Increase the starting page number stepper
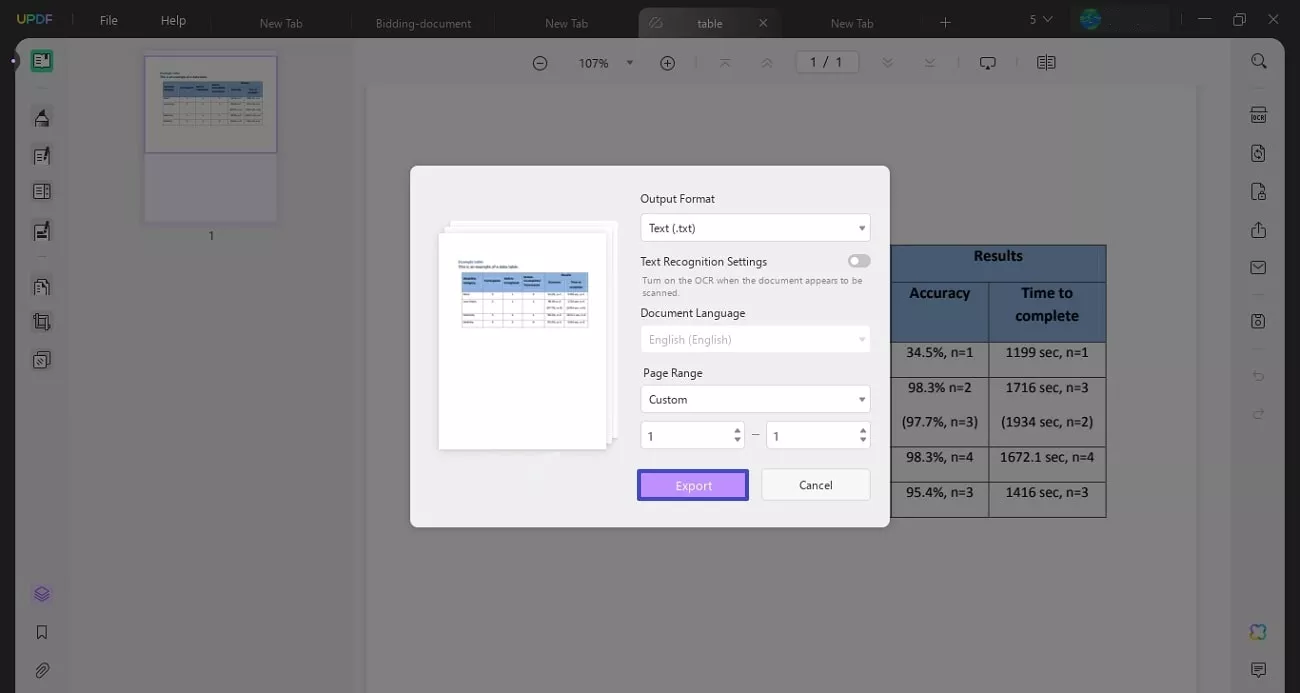Image resolution: width=1300 pixels, height=693 pixels. click(736, 430)
